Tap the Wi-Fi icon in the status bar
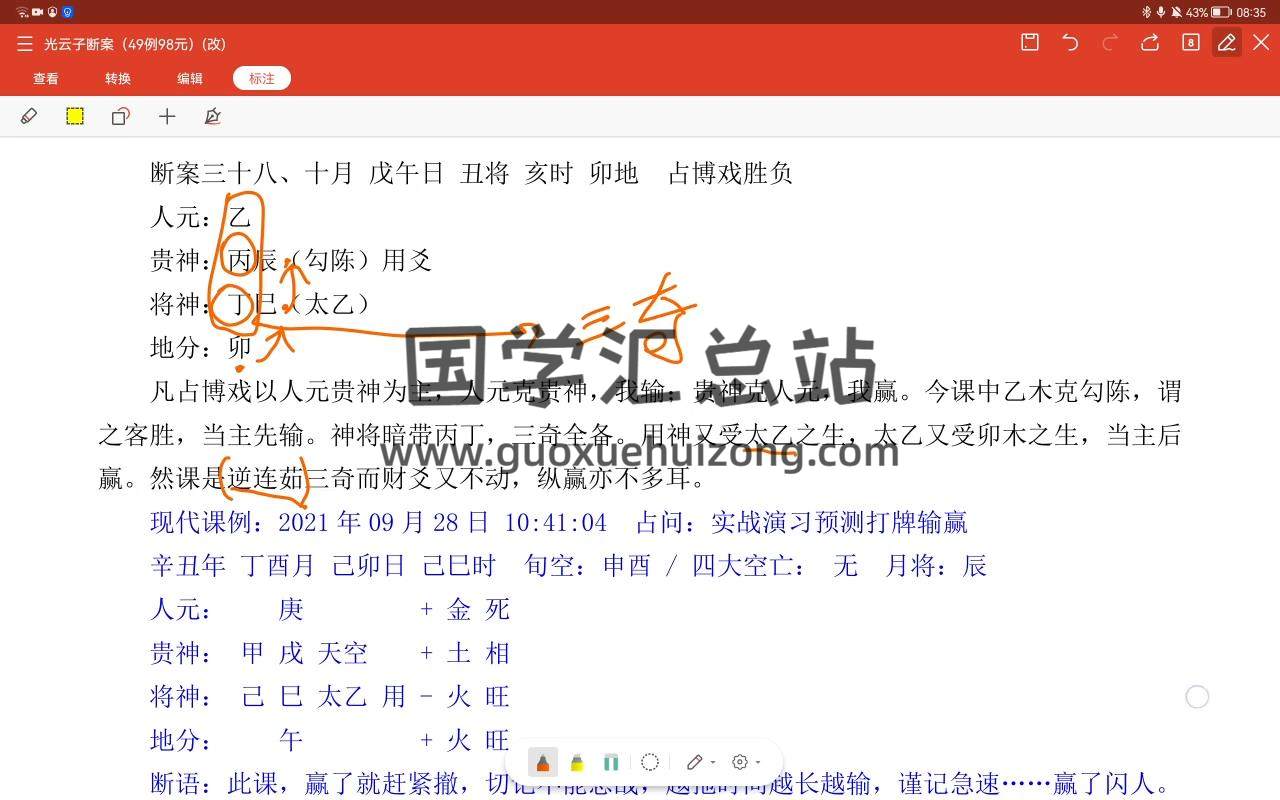Screen dimensions: 1280x800 [22, 12]
